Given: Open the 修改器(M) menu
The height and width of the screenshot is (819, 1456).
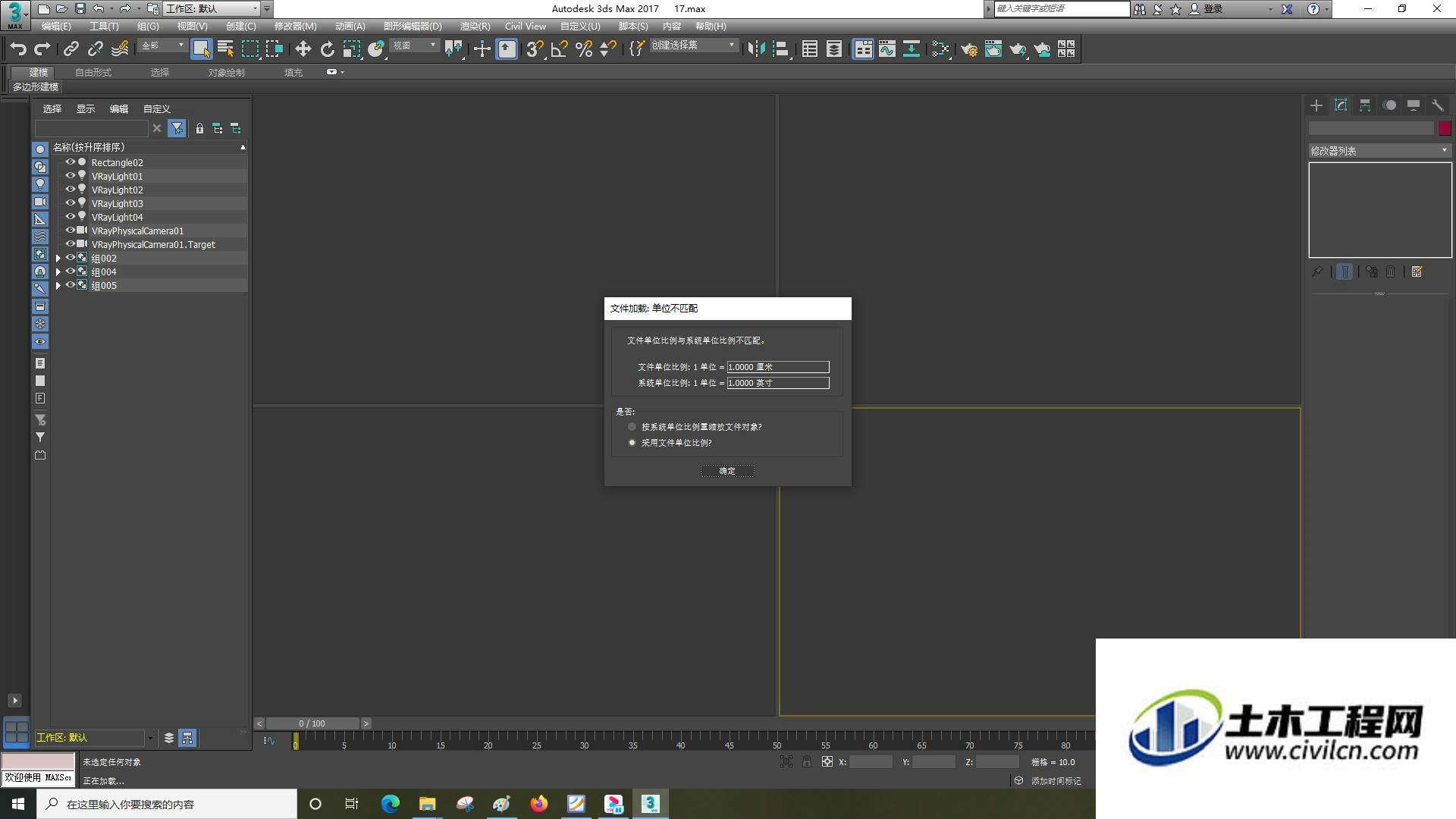Looking at the screenshot, I should click(x=295, y=27).
